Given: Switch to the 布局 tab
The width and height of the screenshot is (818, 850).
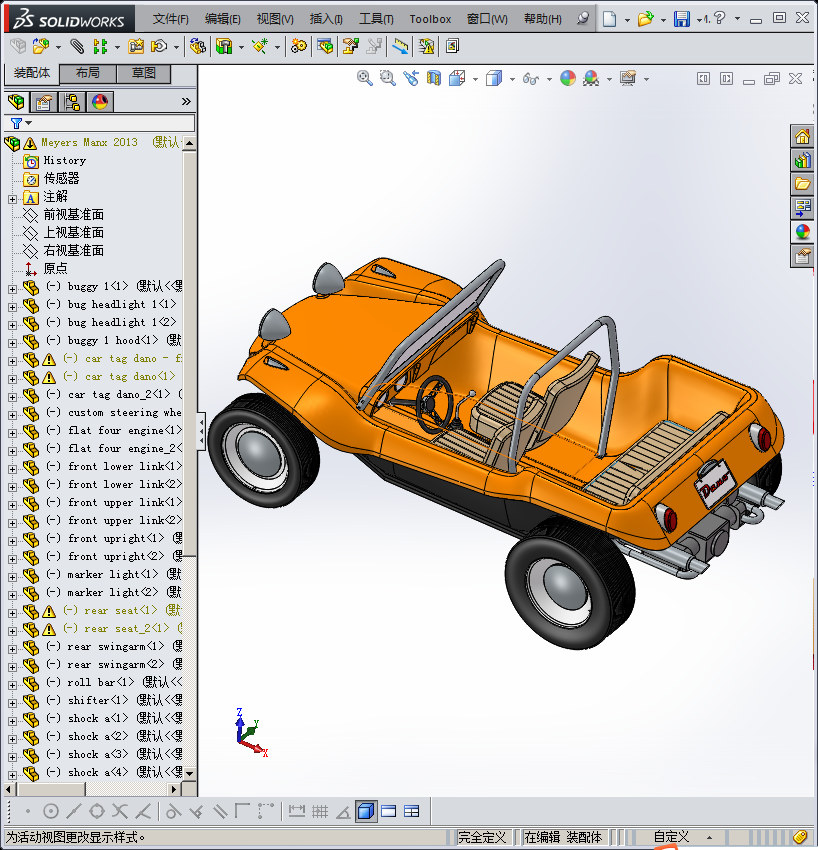Looking at the screenshot, I should (87, 74).
